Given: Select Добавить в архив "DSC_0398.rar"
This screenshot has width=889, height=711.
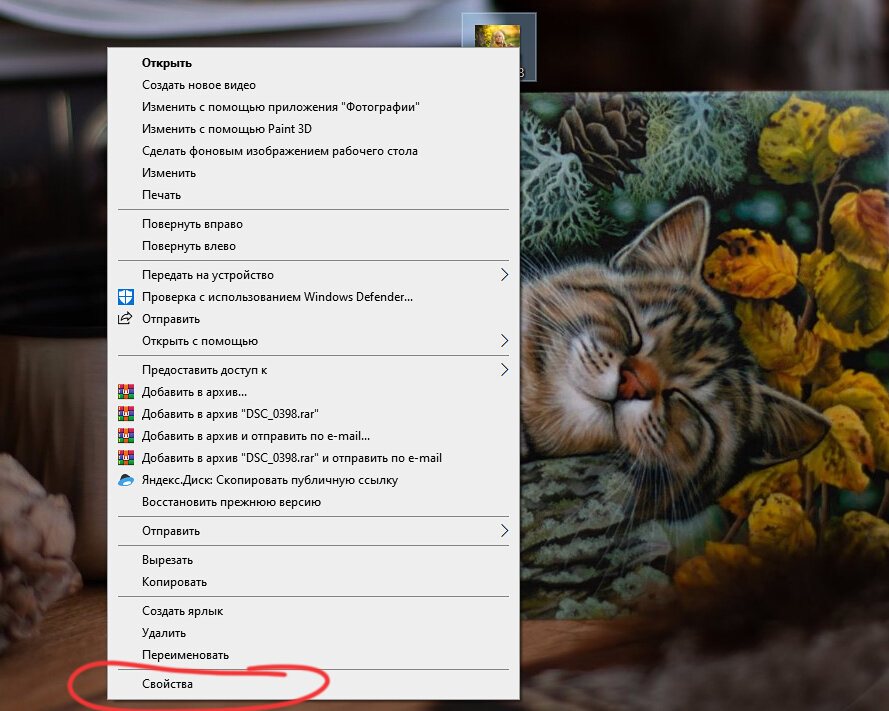Looking at the screenshot, I should pos(313,414).
